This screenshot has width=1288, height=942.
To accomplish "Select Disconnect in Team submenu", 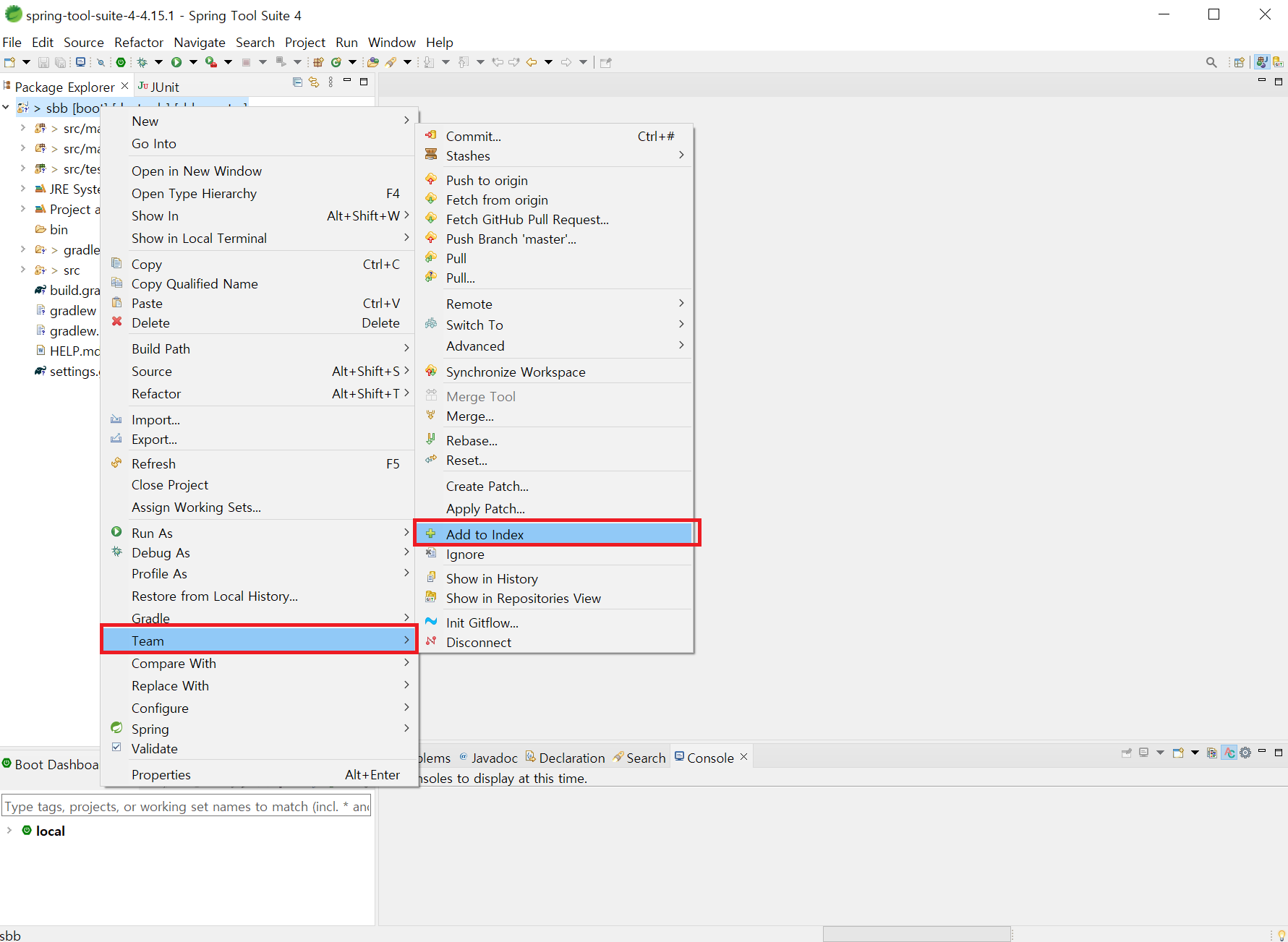I will [x=554, y=642].
